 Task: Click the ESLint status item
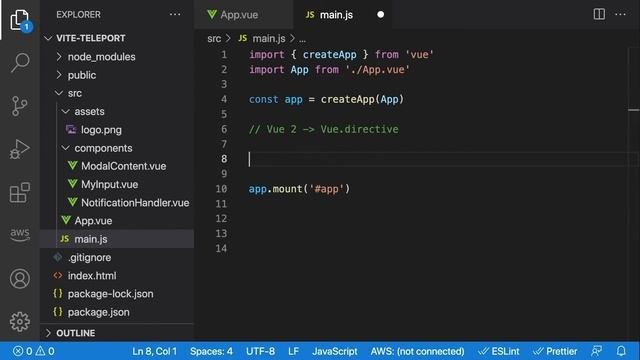[499, 351]
